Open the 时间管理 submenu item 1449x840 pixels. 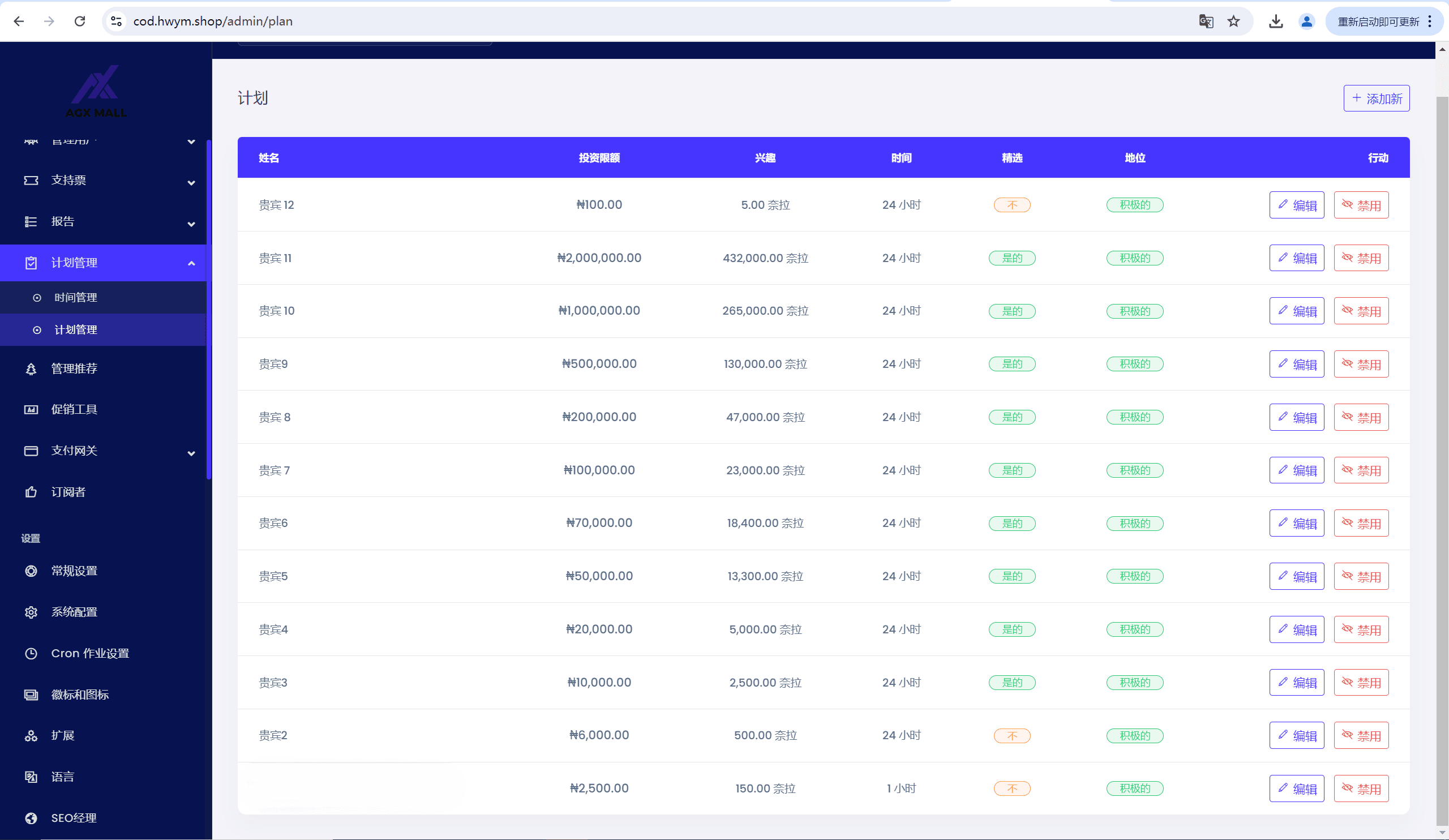(75, 297)
